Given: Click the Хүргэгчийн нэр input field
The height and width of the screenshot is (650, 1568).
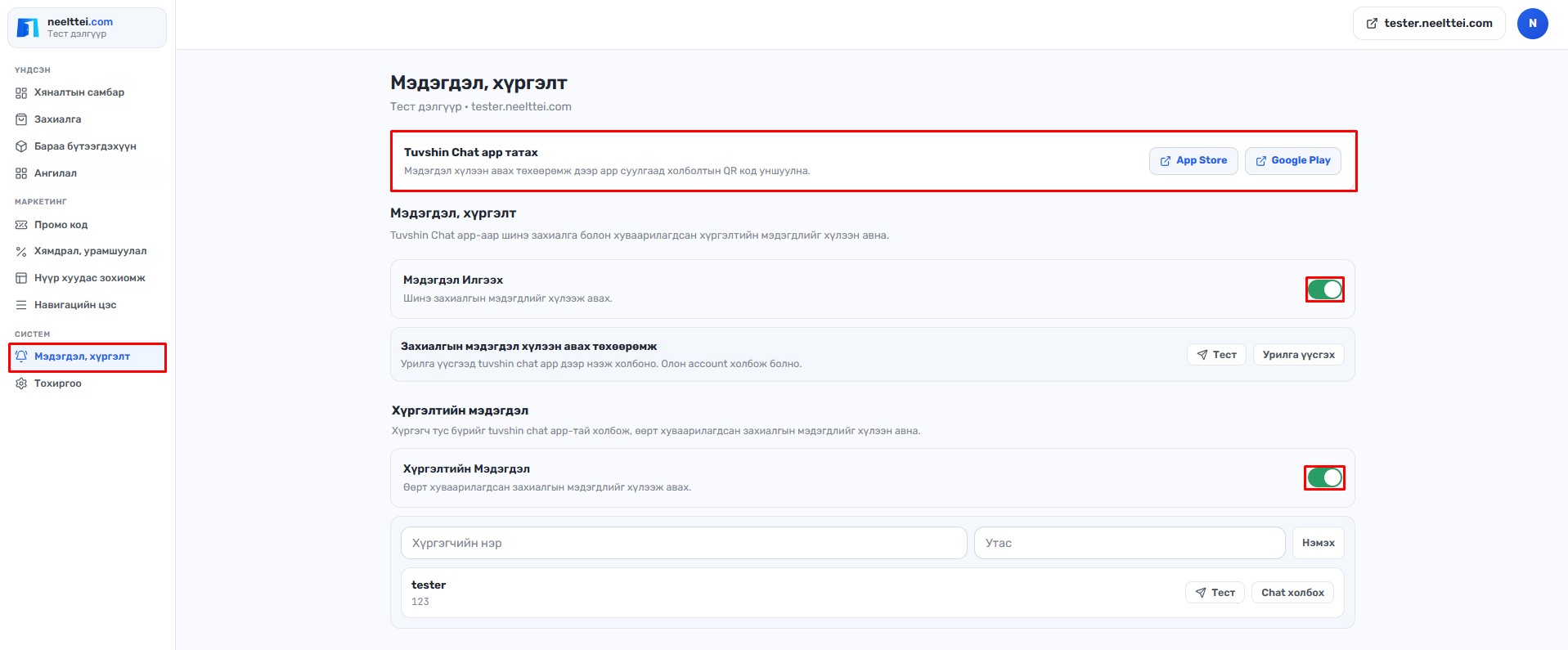Looking at the screenshot, I should [x=684, y=543].
